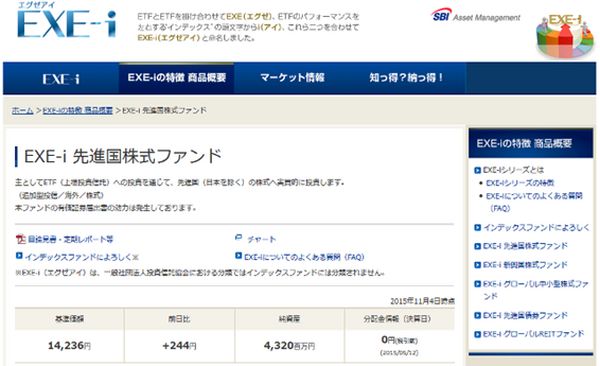This screenshot has height=366, width=600.
Task: Open sidebar EXE-iシリーズの特徴 sub-link
Action: click(520, 183)
